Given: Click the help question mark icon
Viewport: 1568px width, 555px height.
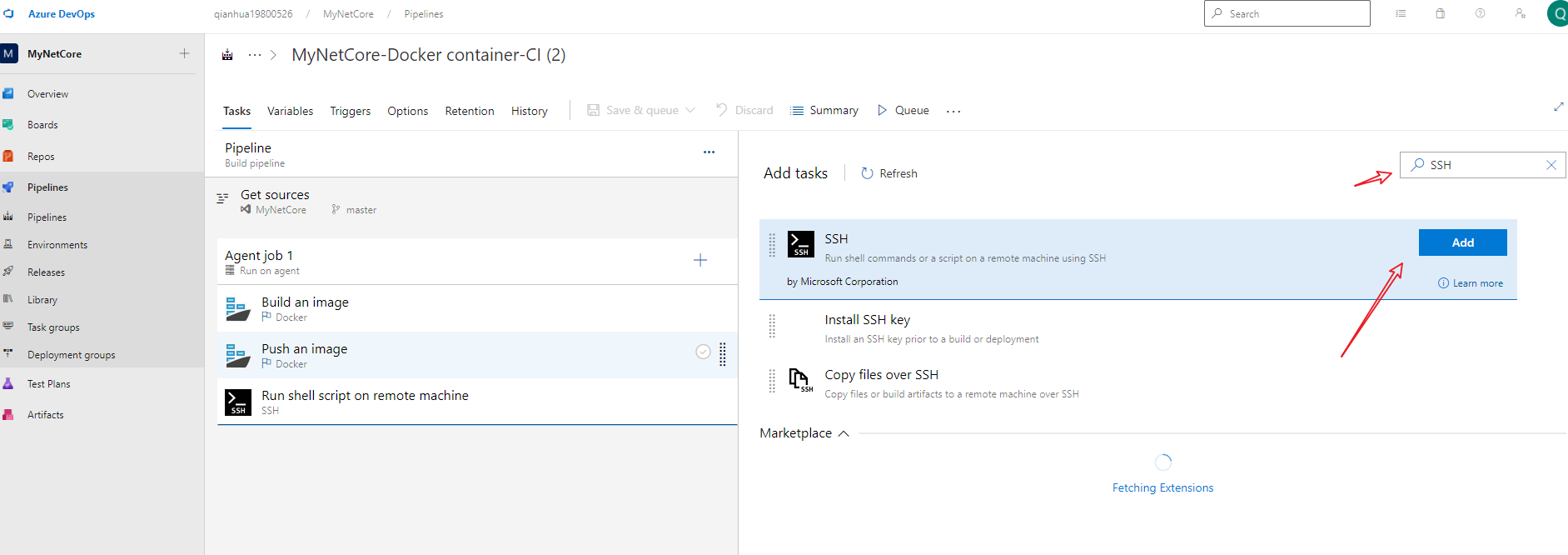Looking at the screenshot, I should 1480,13.
